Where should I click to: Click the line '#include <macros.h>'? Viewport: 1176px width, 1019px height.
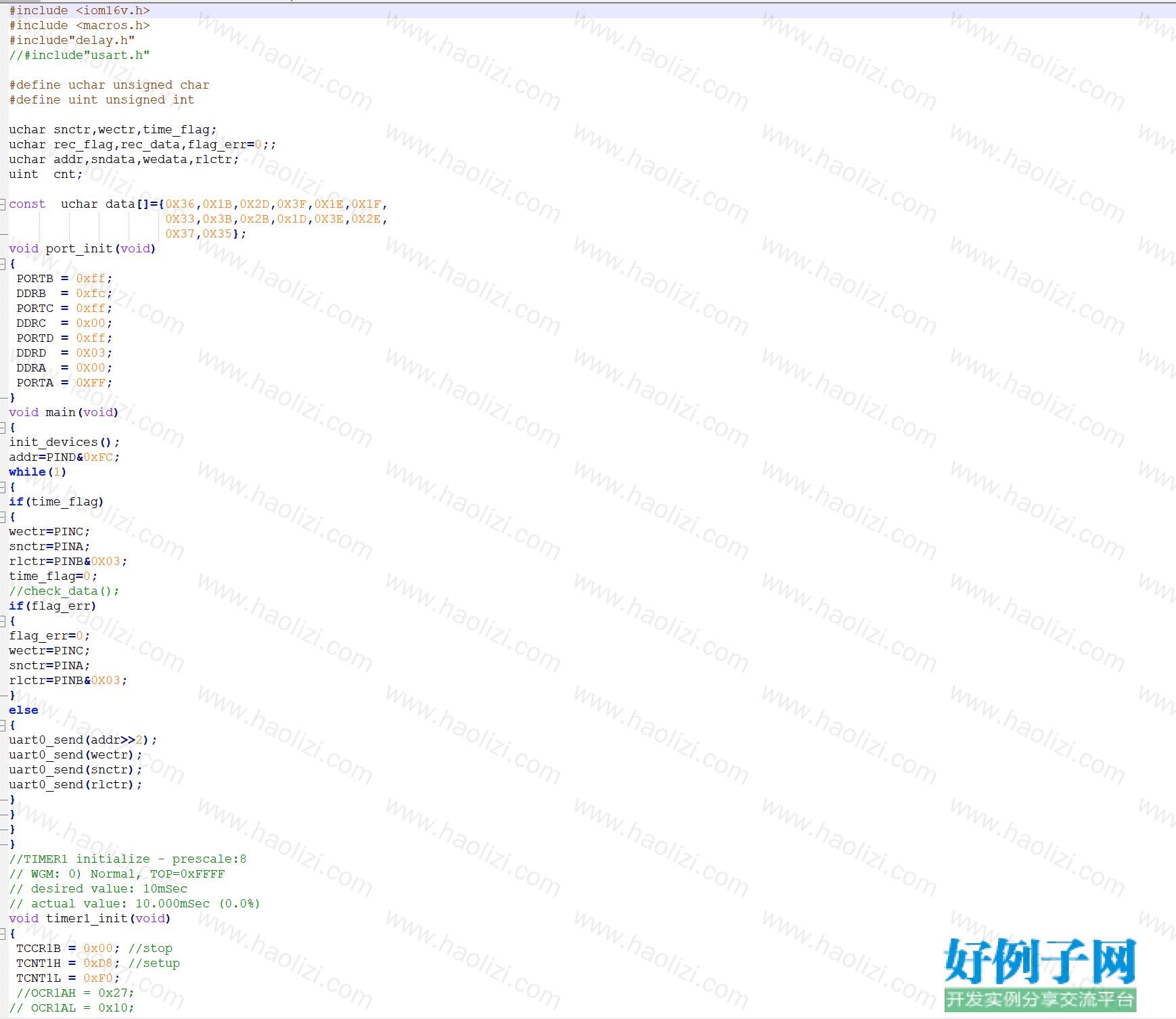(79, 26)
